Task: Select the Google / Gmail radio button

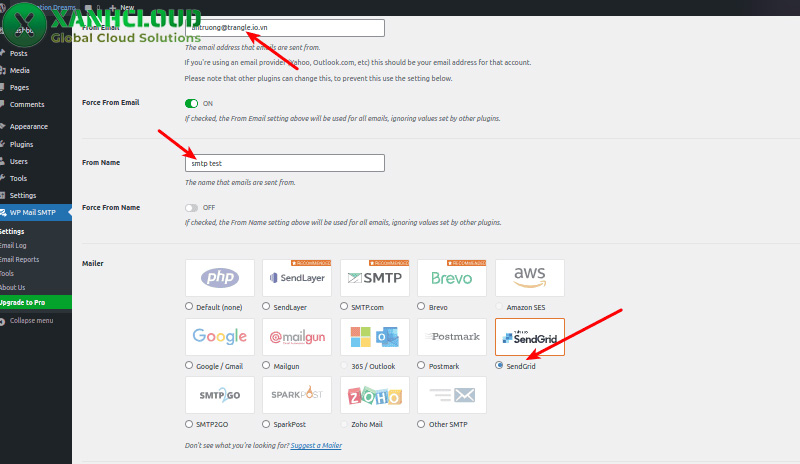Action: (190, 366)
